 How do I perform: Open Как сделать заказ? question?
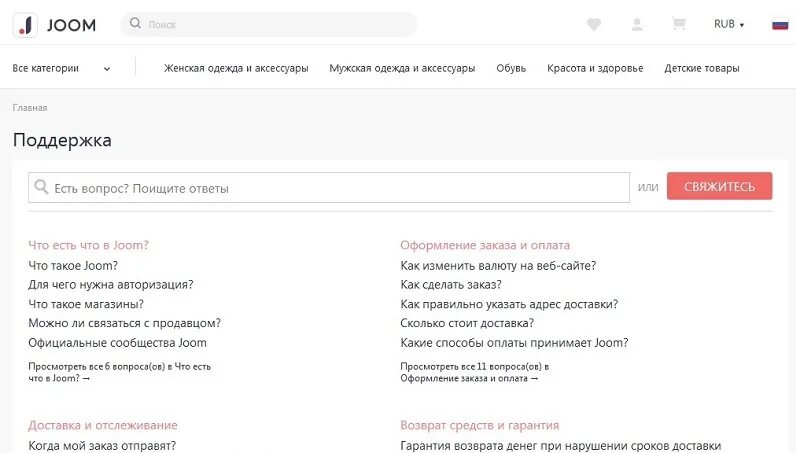pos(451,285)
